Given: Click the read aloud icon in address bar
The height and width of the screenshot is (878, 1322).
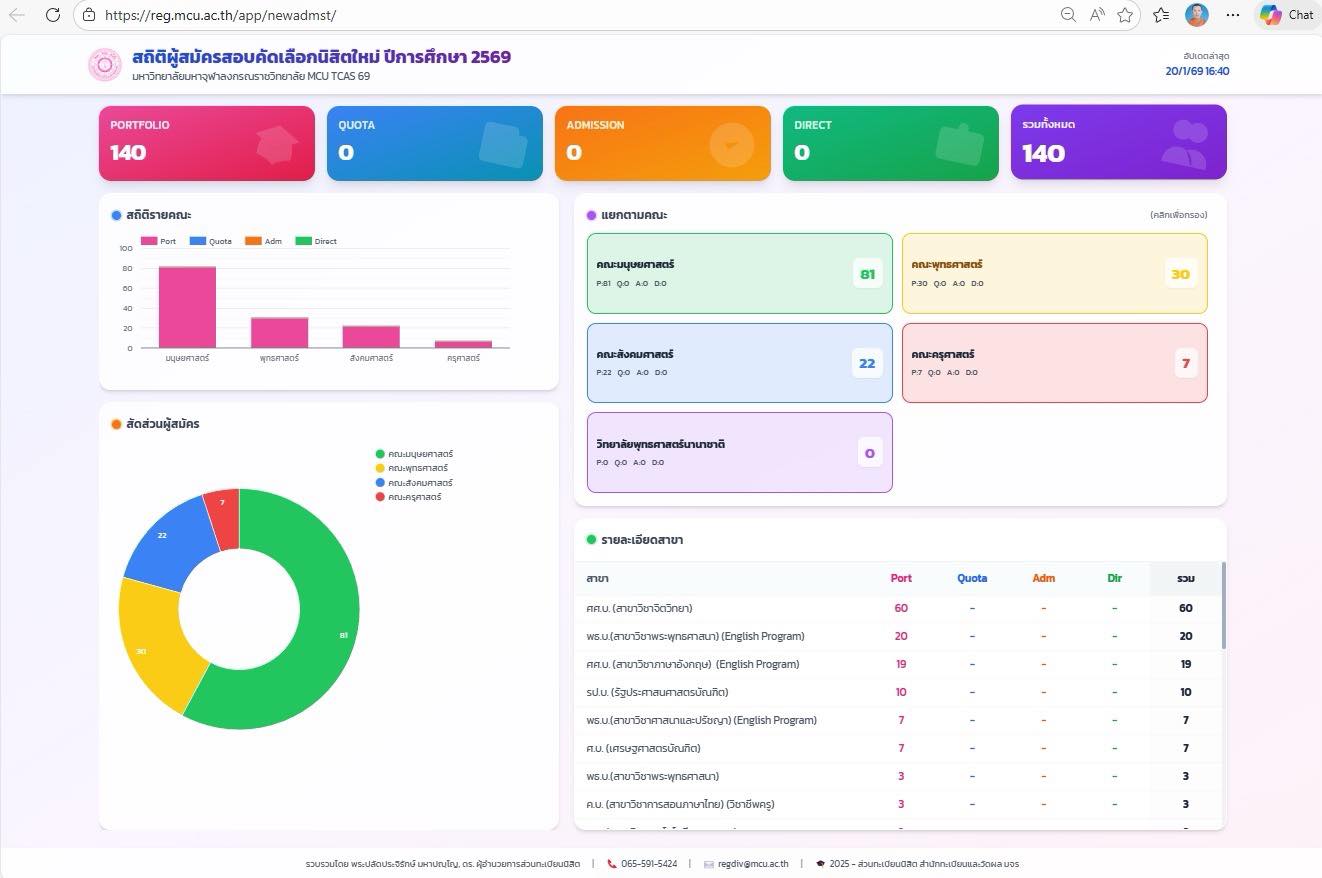Looking at the screenshot, I should (x=1097, y=15).
